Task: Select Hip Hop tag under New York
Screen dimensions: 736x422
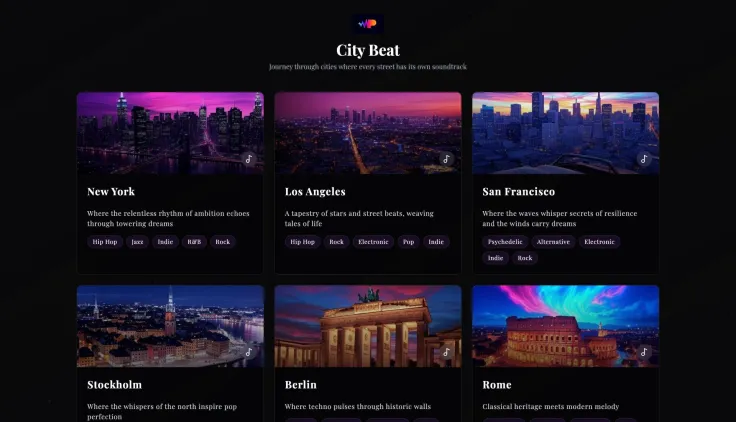Action: tap(105, 242)
